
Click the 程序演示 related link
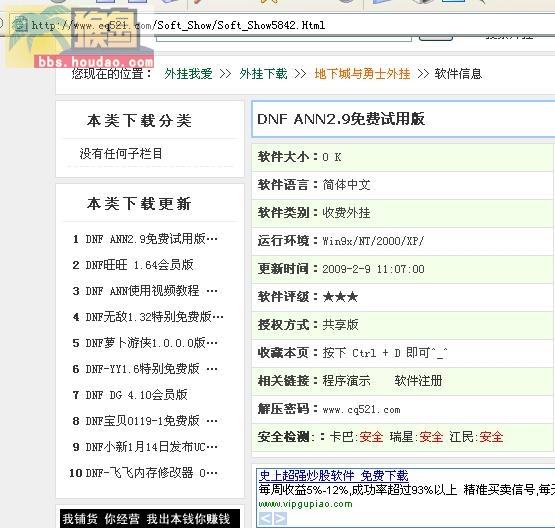pyautogui.click(x=346, y=381)
